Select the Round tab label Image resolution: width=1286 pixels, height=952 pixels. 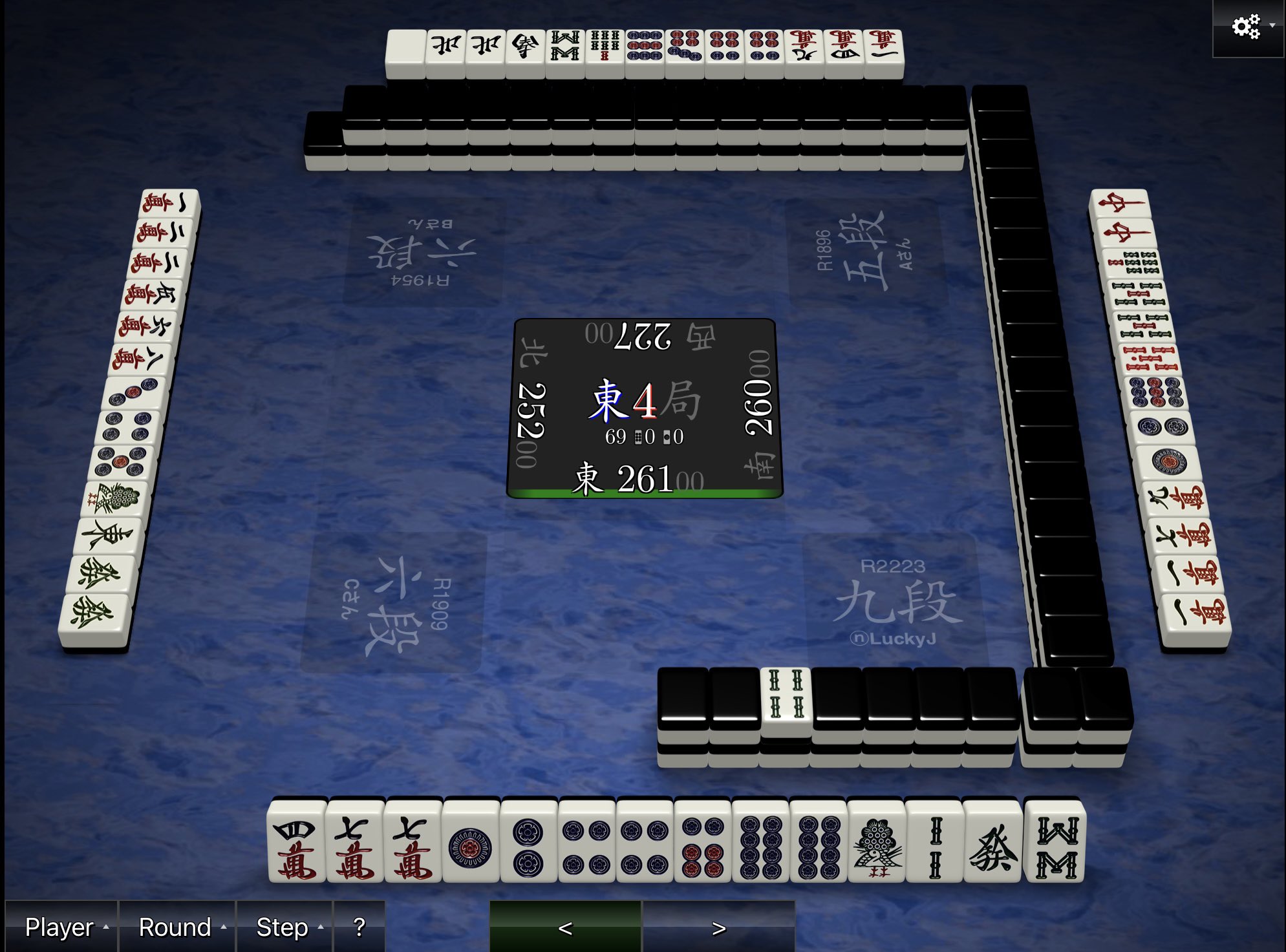(176, 927)
